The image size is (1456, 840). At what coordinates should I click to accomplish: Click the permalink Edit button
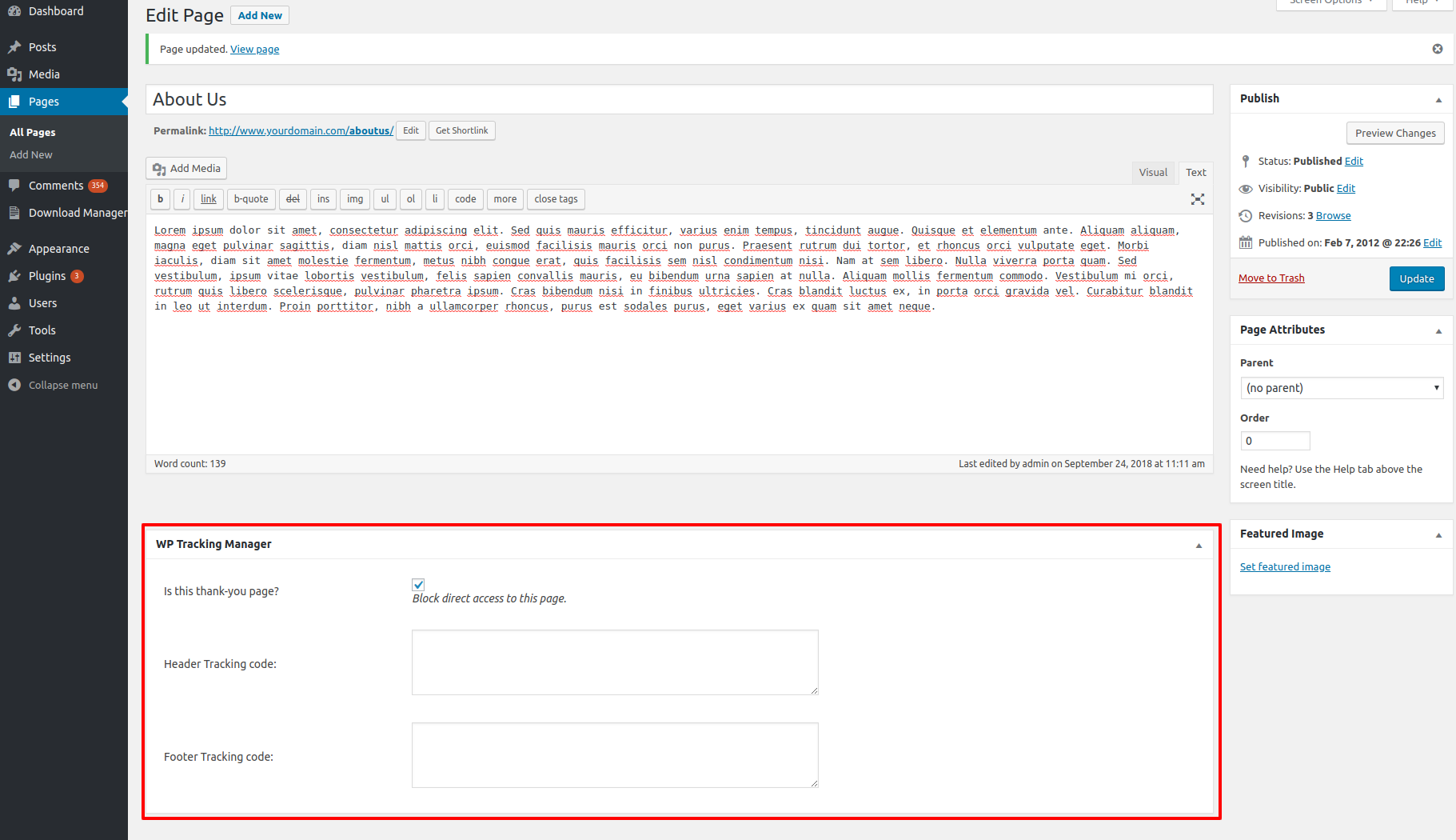(x=411, y=130)
